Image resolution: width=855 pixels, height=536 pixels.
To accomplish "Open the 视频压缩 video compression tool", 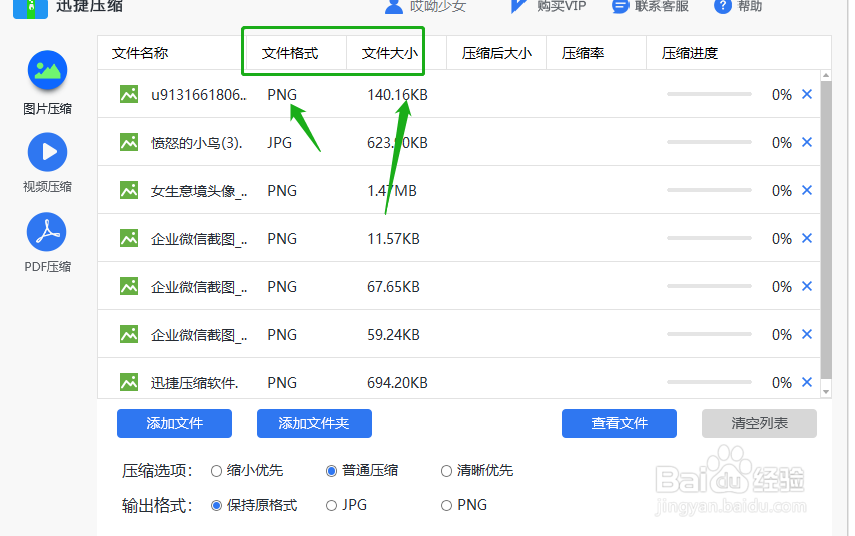I will coord(47,162).
